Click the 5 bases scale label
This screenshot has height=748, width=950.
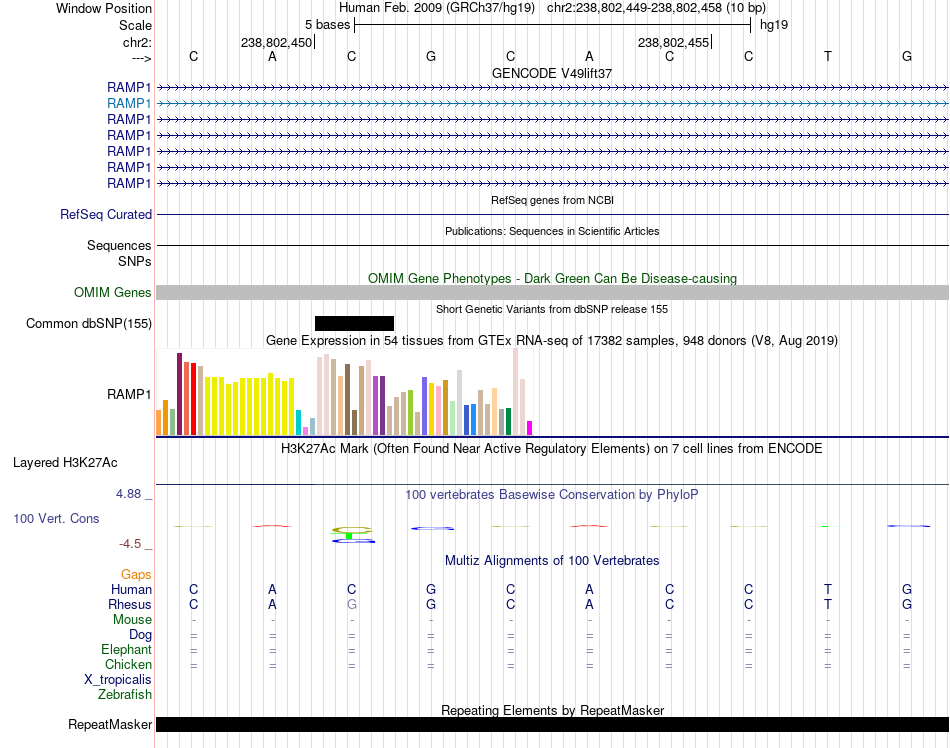point(327,25)
